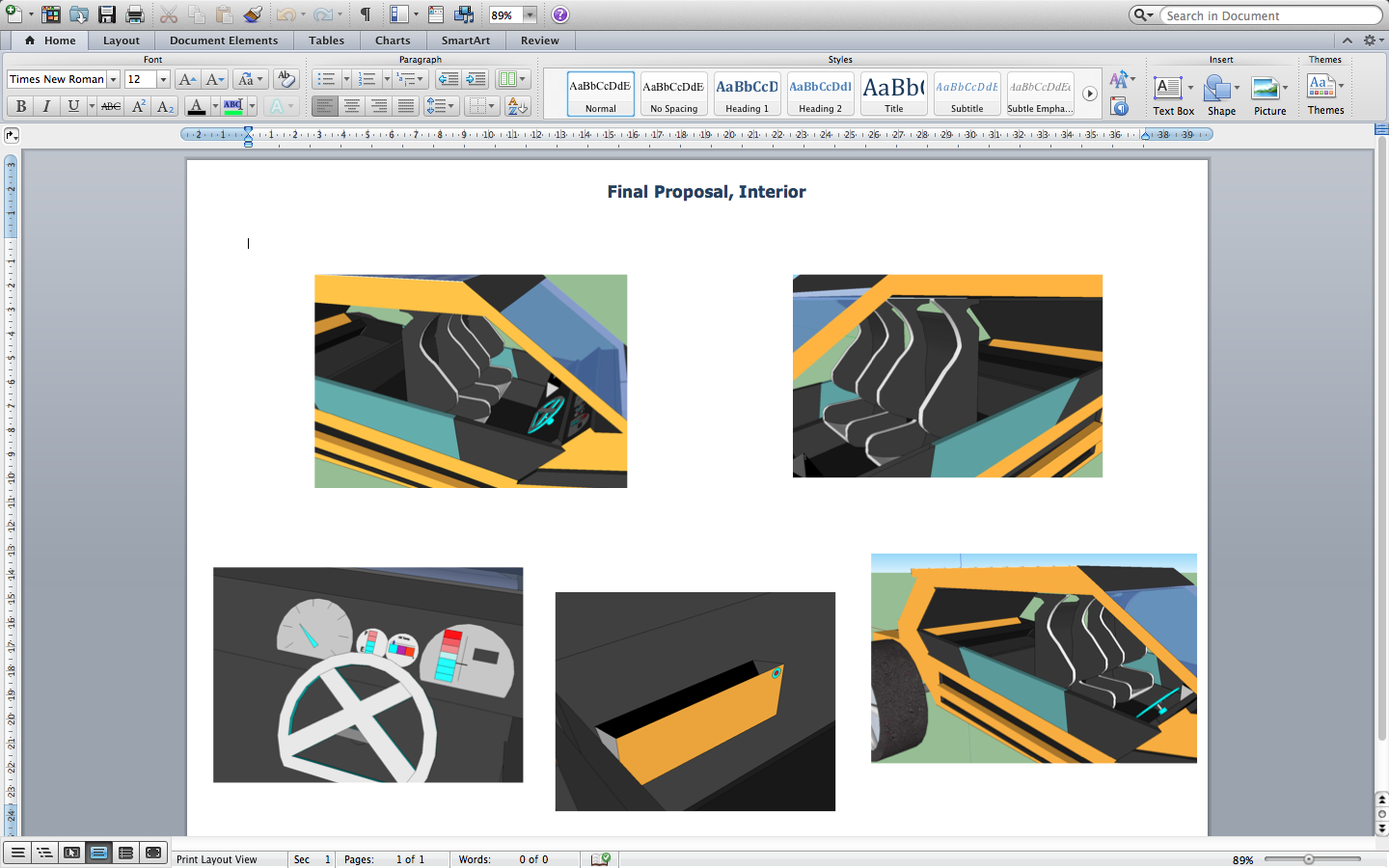The width and height of the screenshot is (1389, 868).
Task: Toggle paragraph marks visibility with pilcrow icon
Action: point(364,14)
